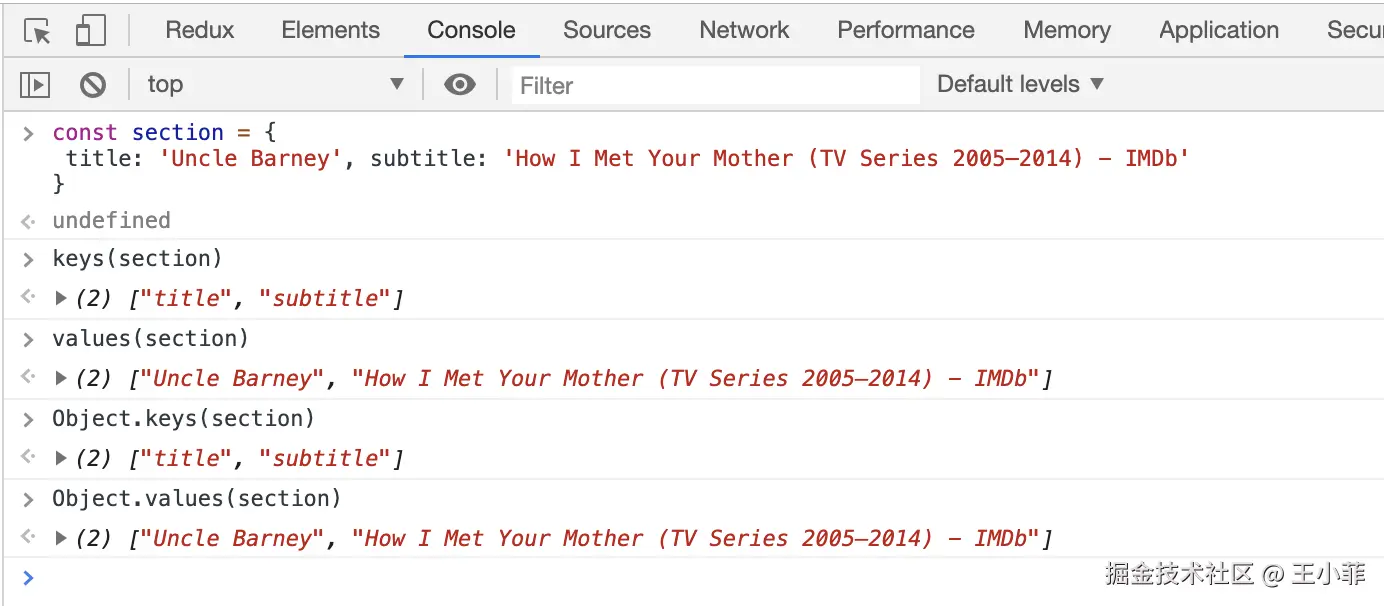Image resolution: width=1384 pixels, height=606 pixels.
Task: Open the Sources tab
Action: pos(606,30)
